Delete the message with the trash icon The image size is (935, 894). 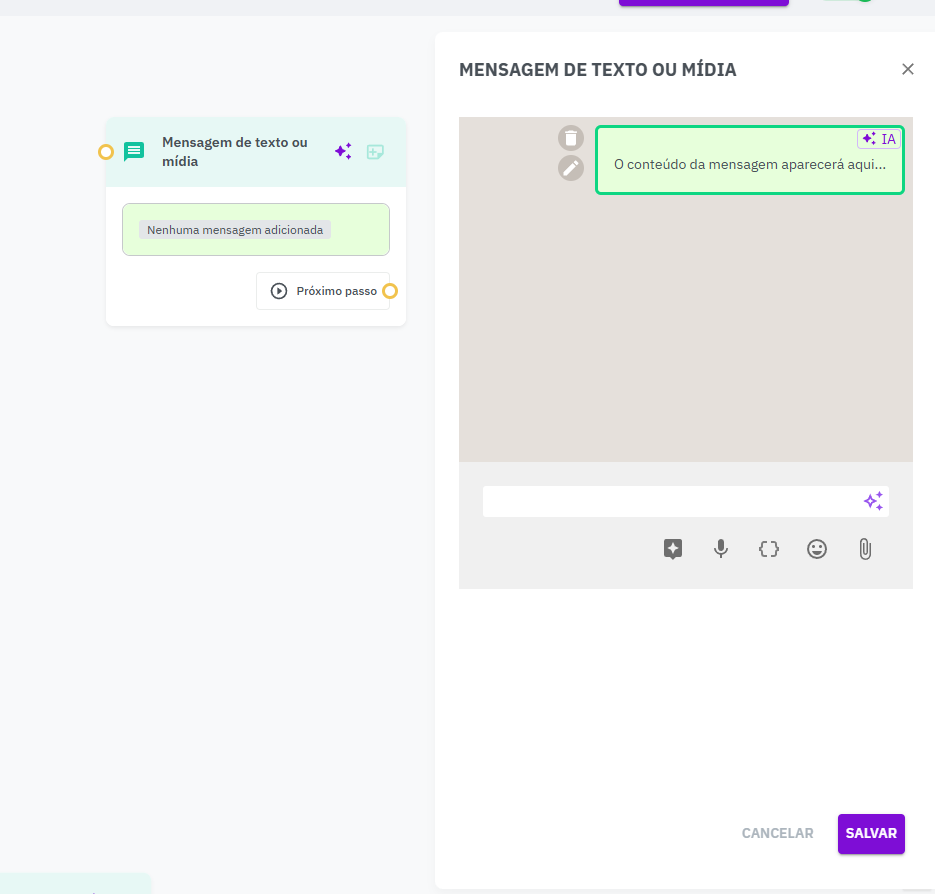click(570, 138)
